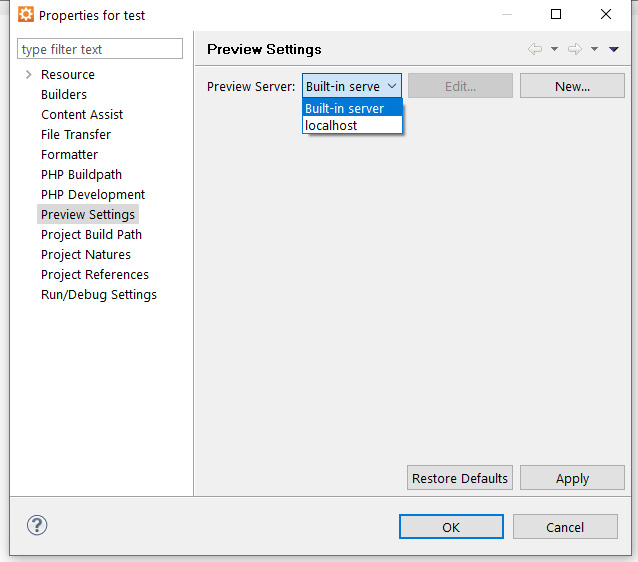Open the view menu triangle icon
Screen dimensions: 638x562
(x=614, y=49)
